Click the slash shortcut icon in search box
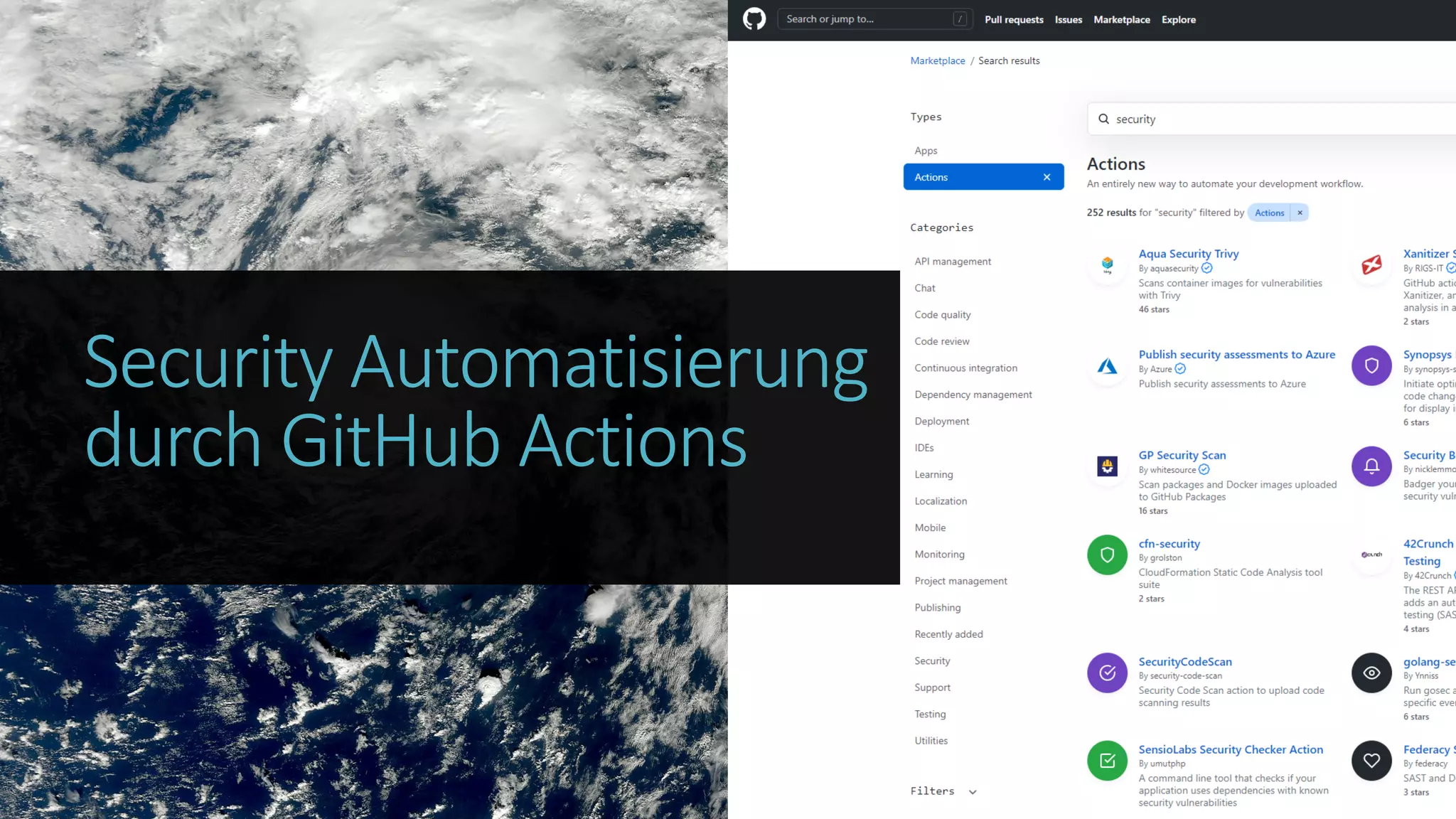1456x819 pixels. pos(960,19)
